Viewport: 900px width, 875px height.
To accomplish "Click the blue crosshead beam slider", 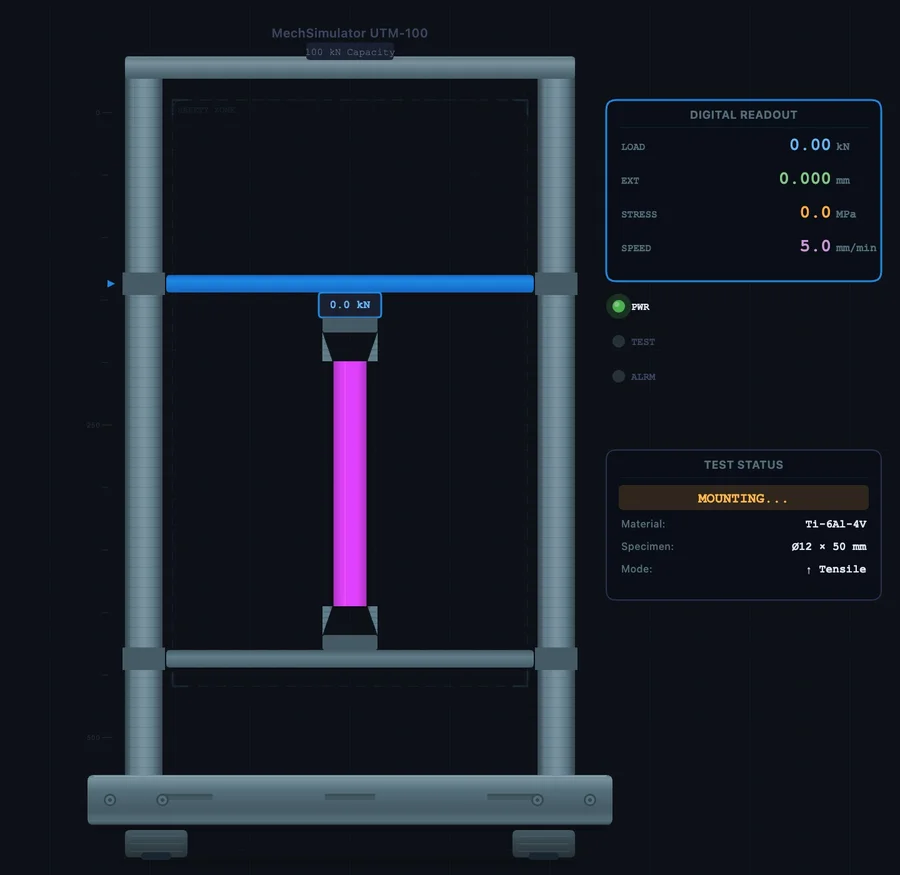I will 350,283.
